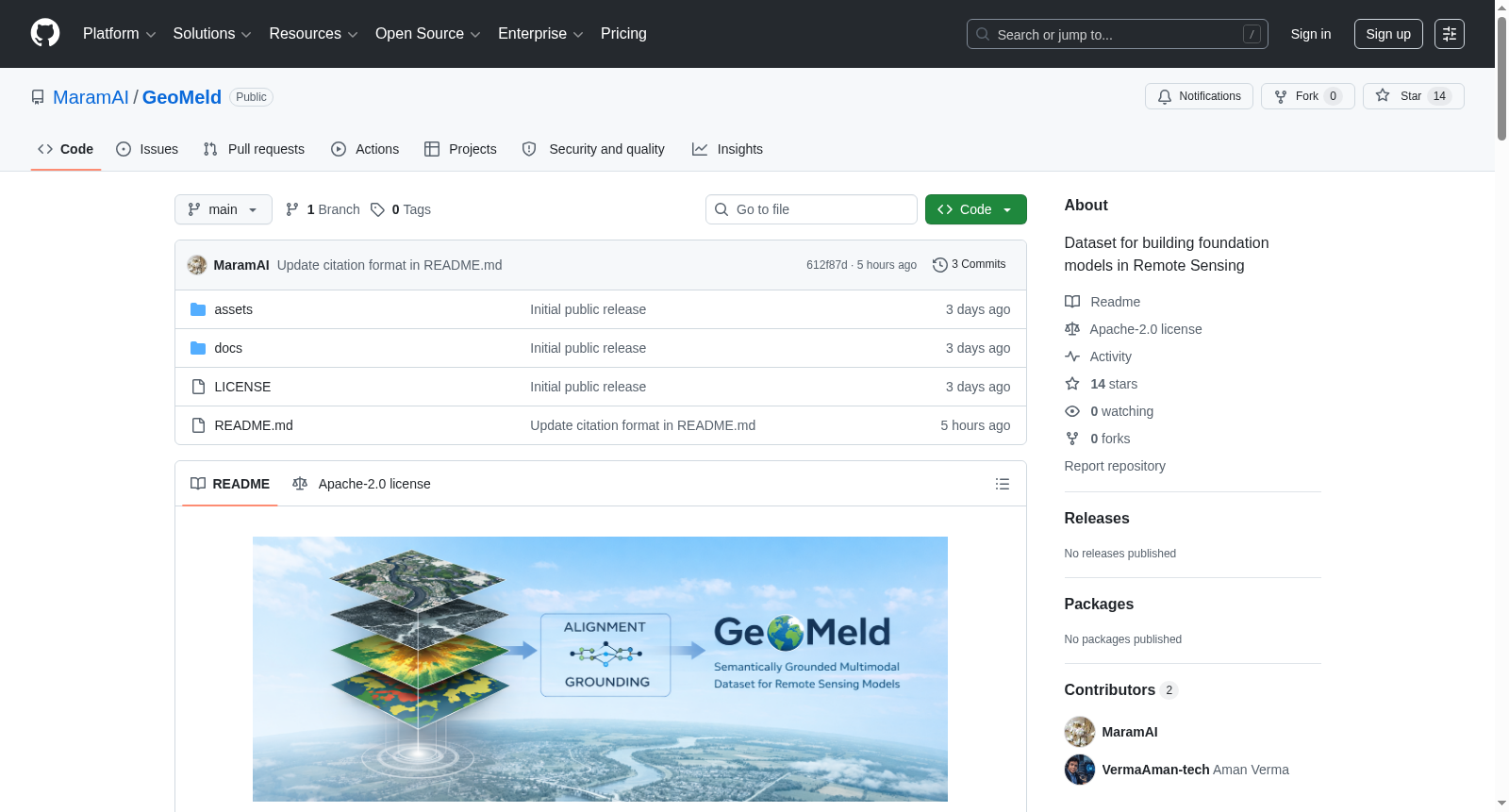Visit the Pricing page
1509x812 pixels.
point(623,34)
